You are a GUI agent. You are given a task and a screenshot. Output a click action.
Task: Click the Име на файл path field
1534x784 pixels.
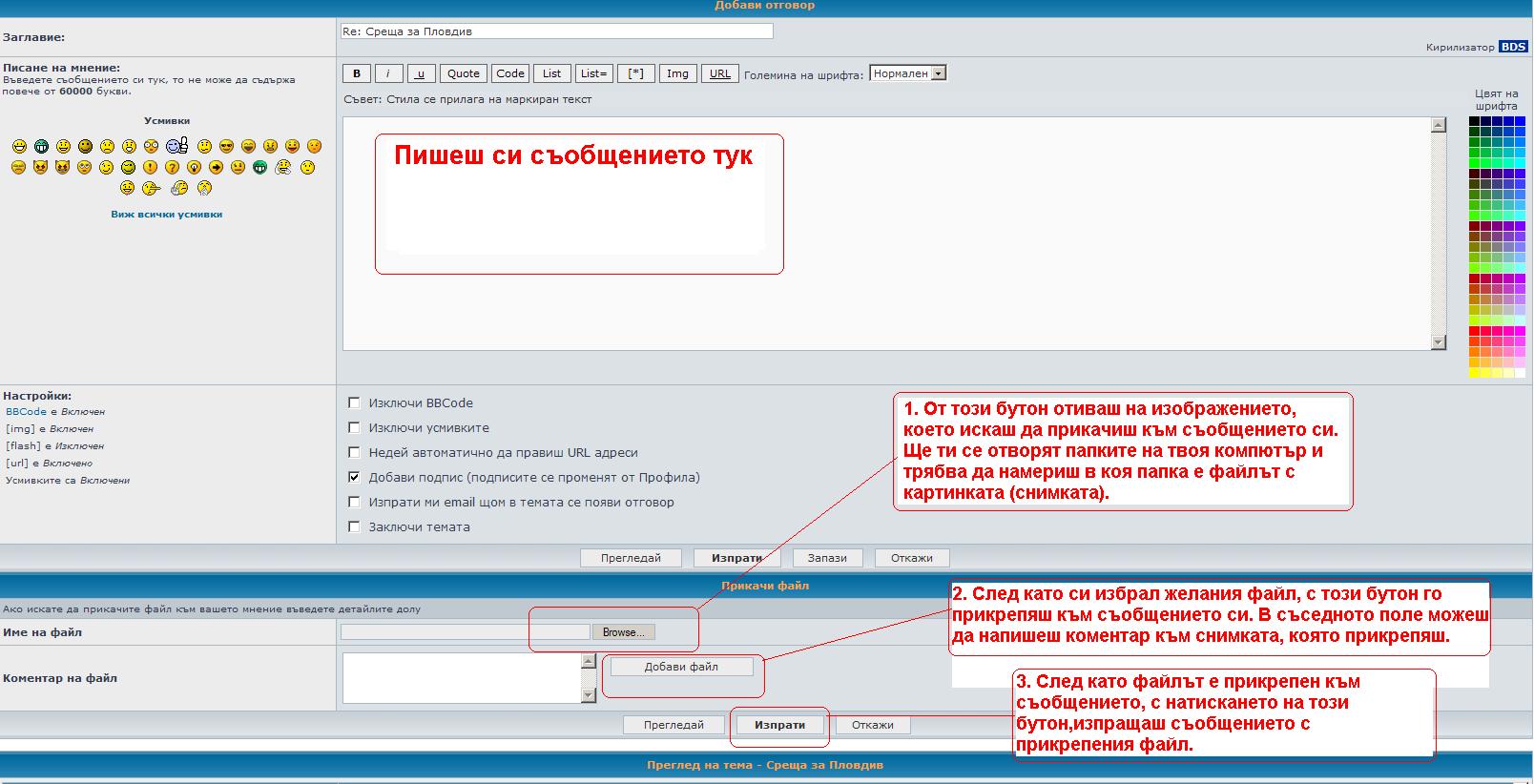[465, 632]
